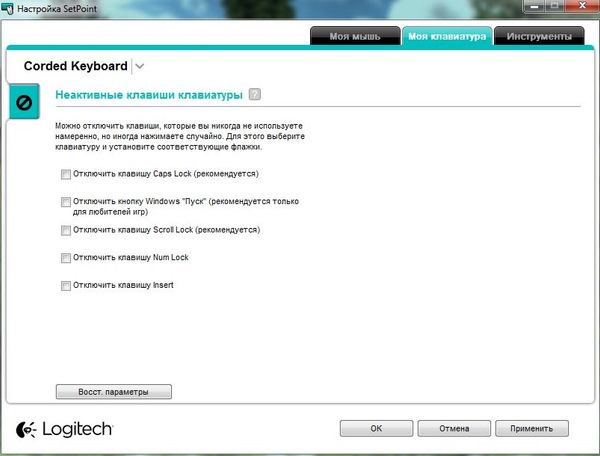Switch to the Моя мышь tab
This screenshot has width=600, height=456.
(x=355, y=36)
